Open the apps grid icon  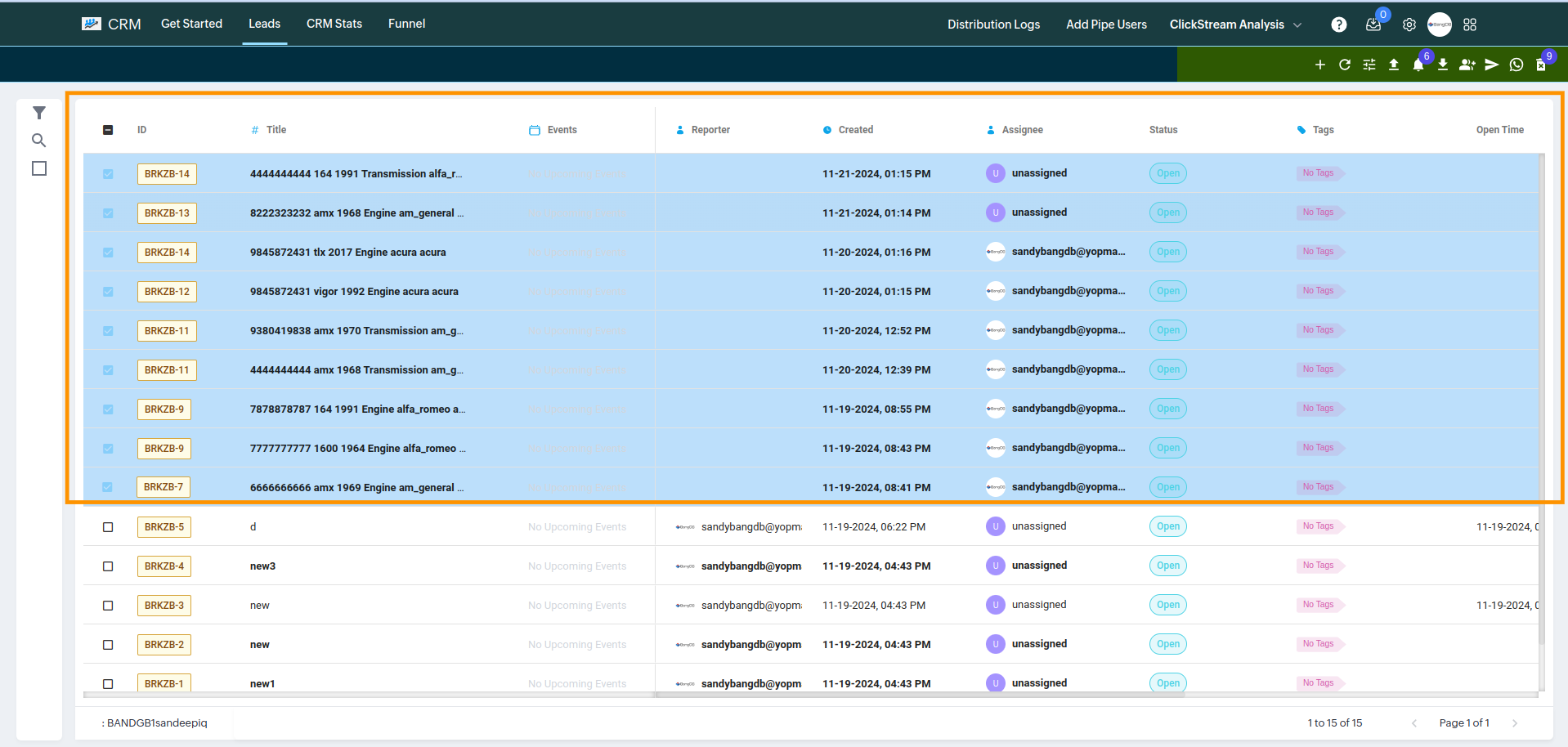(1470, 25)
